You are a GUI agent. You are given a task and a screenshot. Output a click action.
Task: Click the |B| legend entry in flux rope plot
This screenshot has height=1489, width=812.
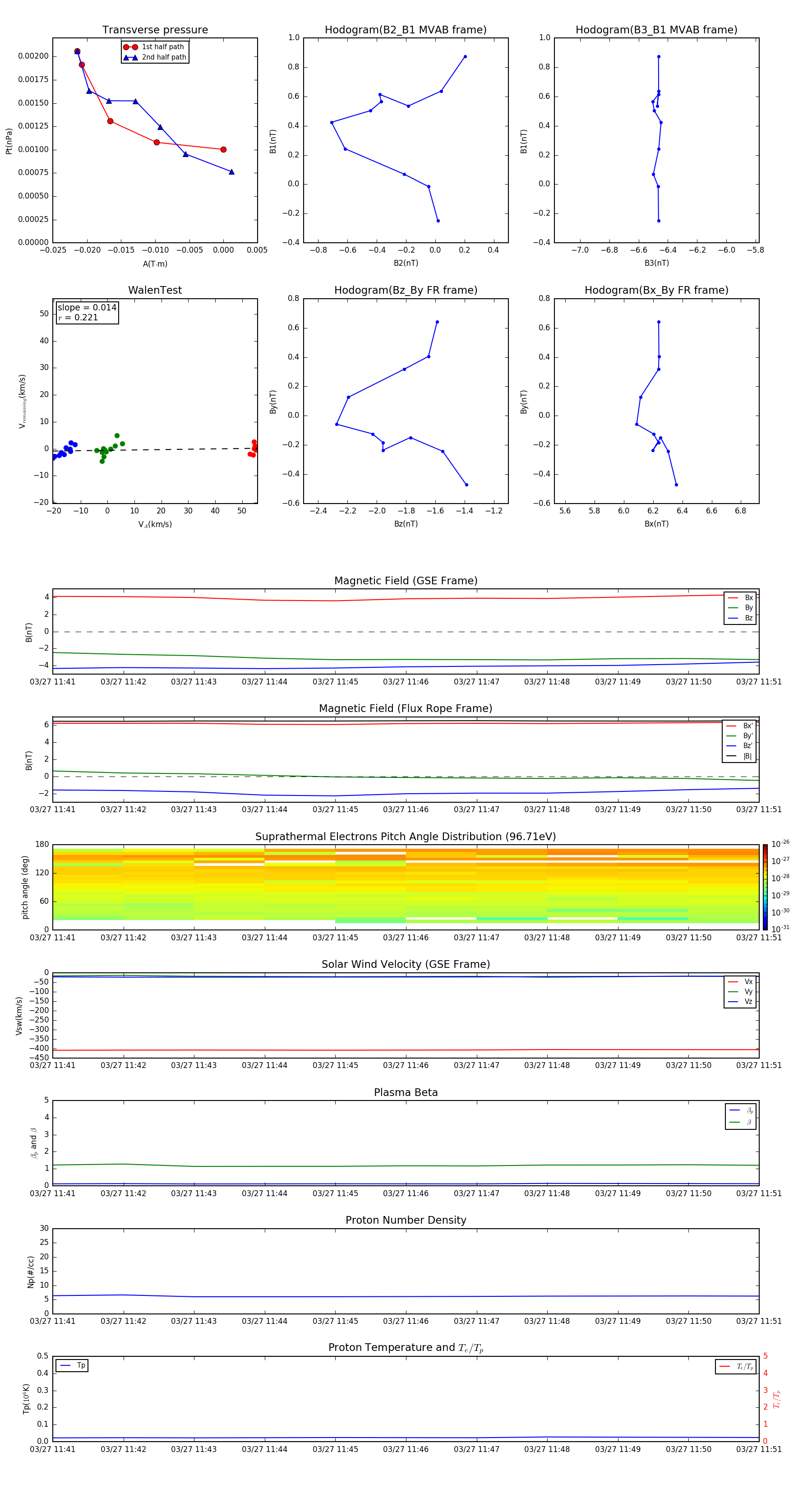tap(739, 756)
